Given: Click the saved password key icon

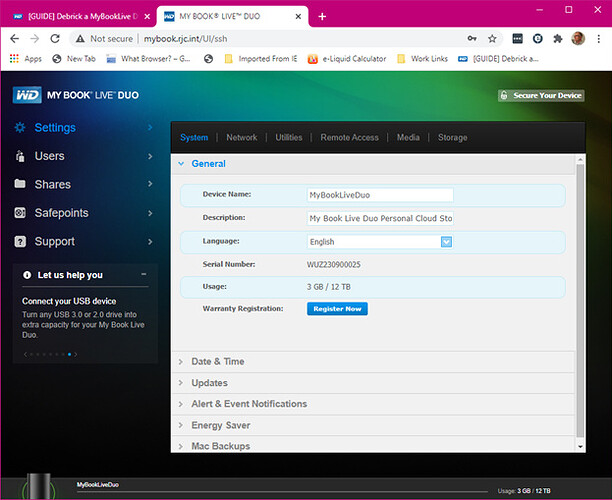Looking at the screenshot, I should pos(472,38).
